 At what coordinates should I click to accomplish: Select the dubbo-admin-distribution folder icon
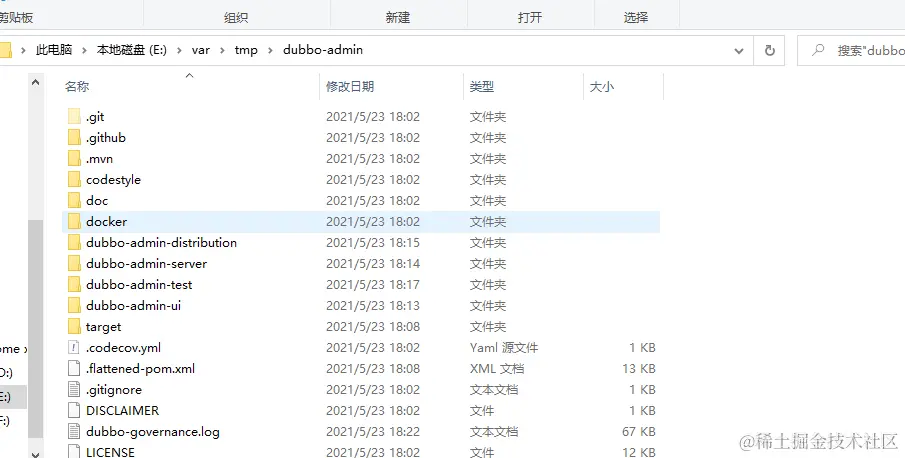pos(74,242)
